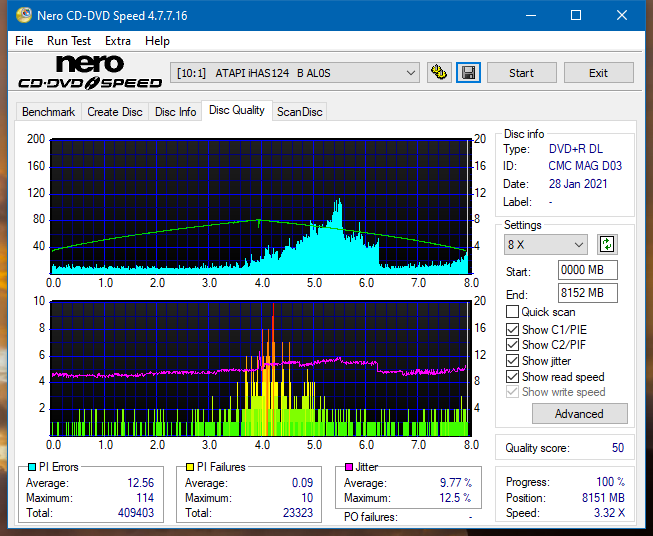Close the Nero CD-DVD Speed window
The width and height of the screenshot is (653, 536).
click(x=622, y=15)
